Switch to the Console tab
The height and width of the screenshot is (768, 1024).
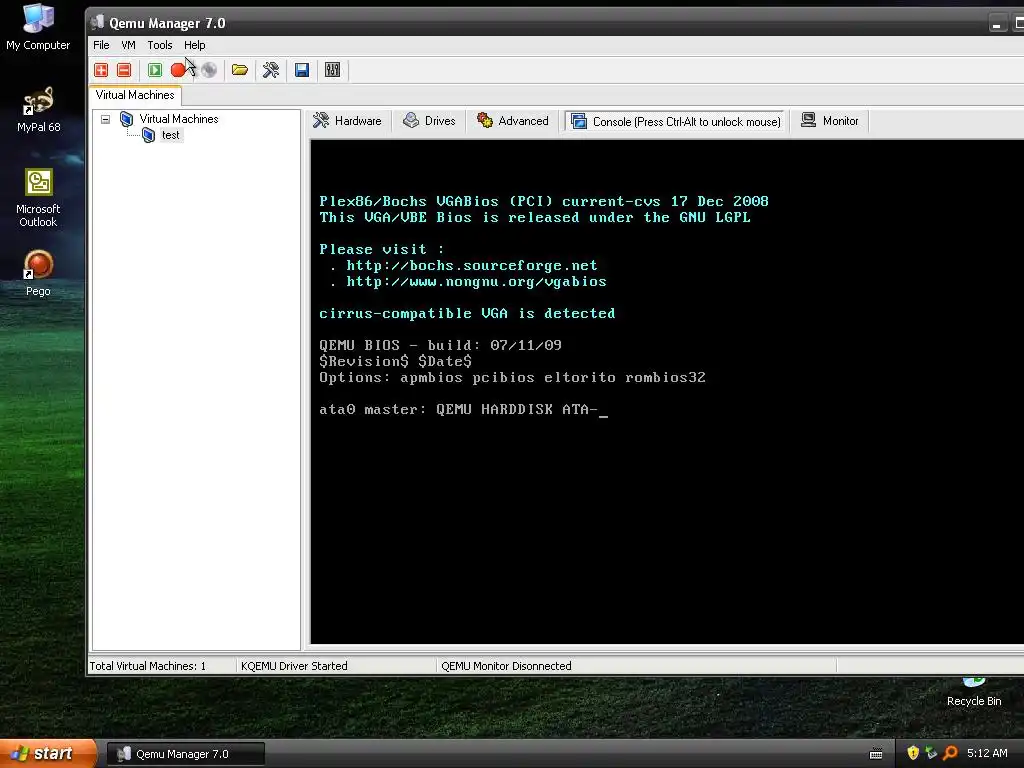tap(676, 121)
